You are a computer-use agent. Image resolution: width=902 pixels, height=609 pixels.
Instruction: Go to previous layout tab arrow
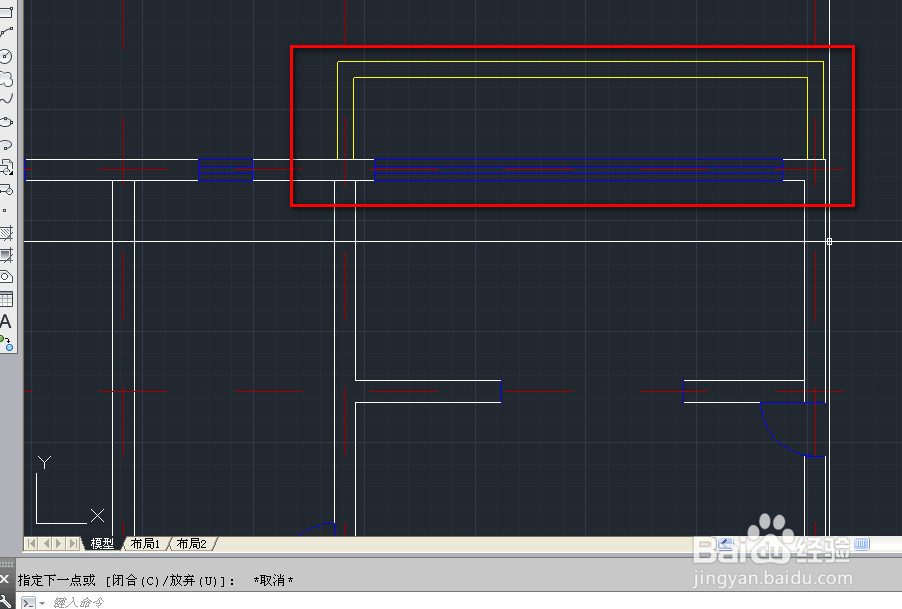coord(45,543)
